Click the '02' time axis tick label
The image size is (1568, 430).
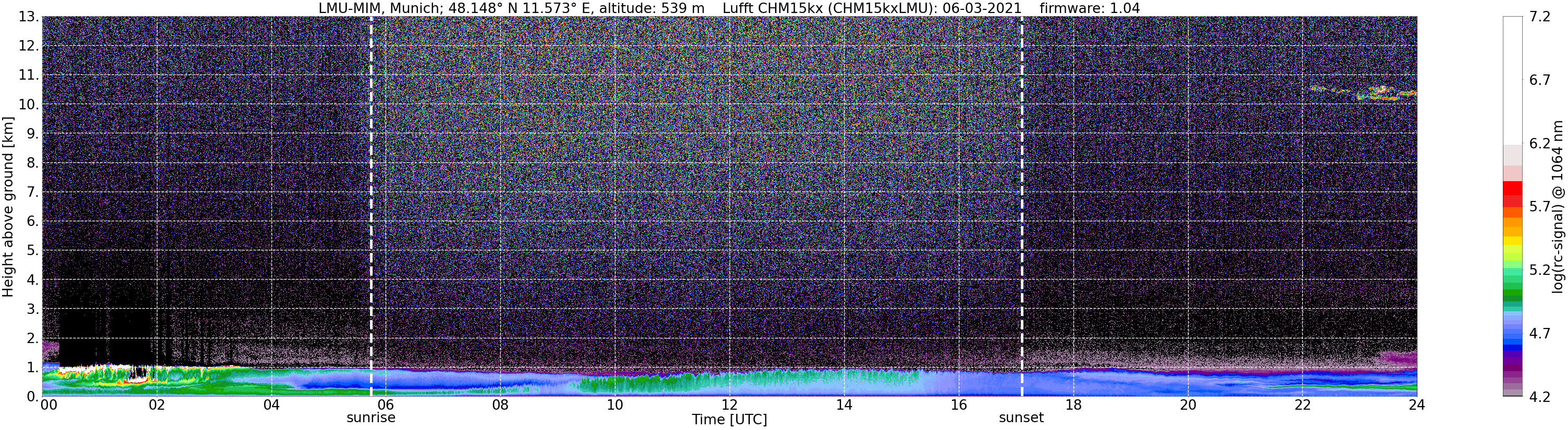click(x=157, y=405)
